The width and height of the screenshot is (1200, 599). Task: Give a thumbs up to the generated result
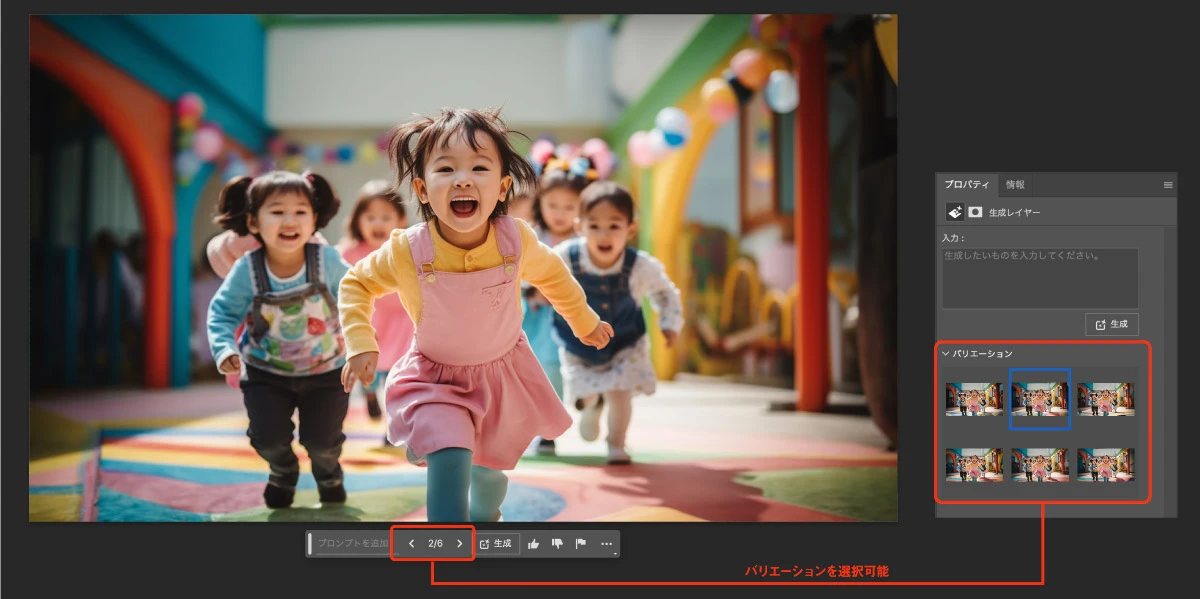[x=534, y=544]
